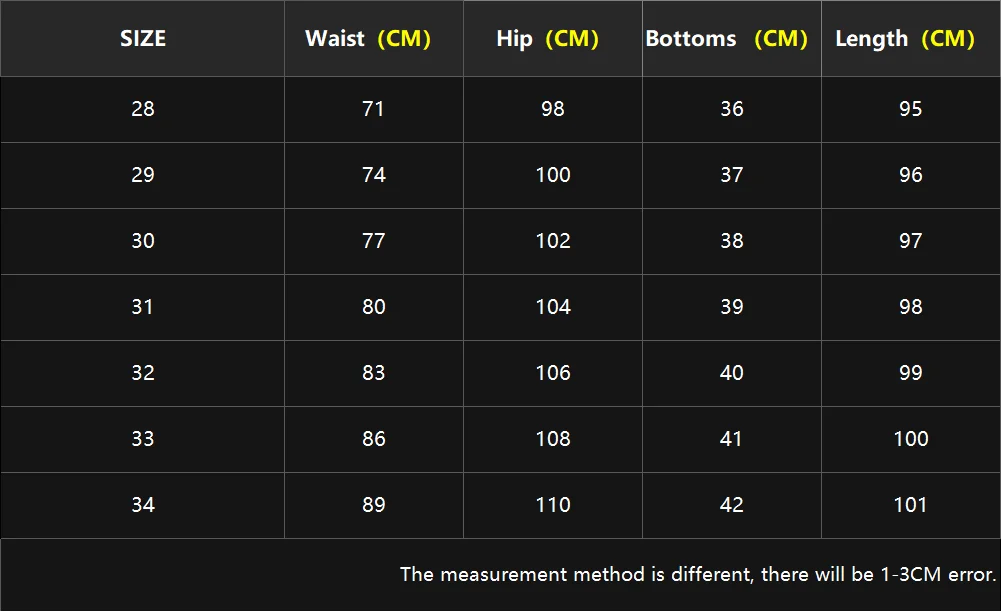Click waist measurement 89
Viewport: 1001px width, 612px height.
click(374, 505)
